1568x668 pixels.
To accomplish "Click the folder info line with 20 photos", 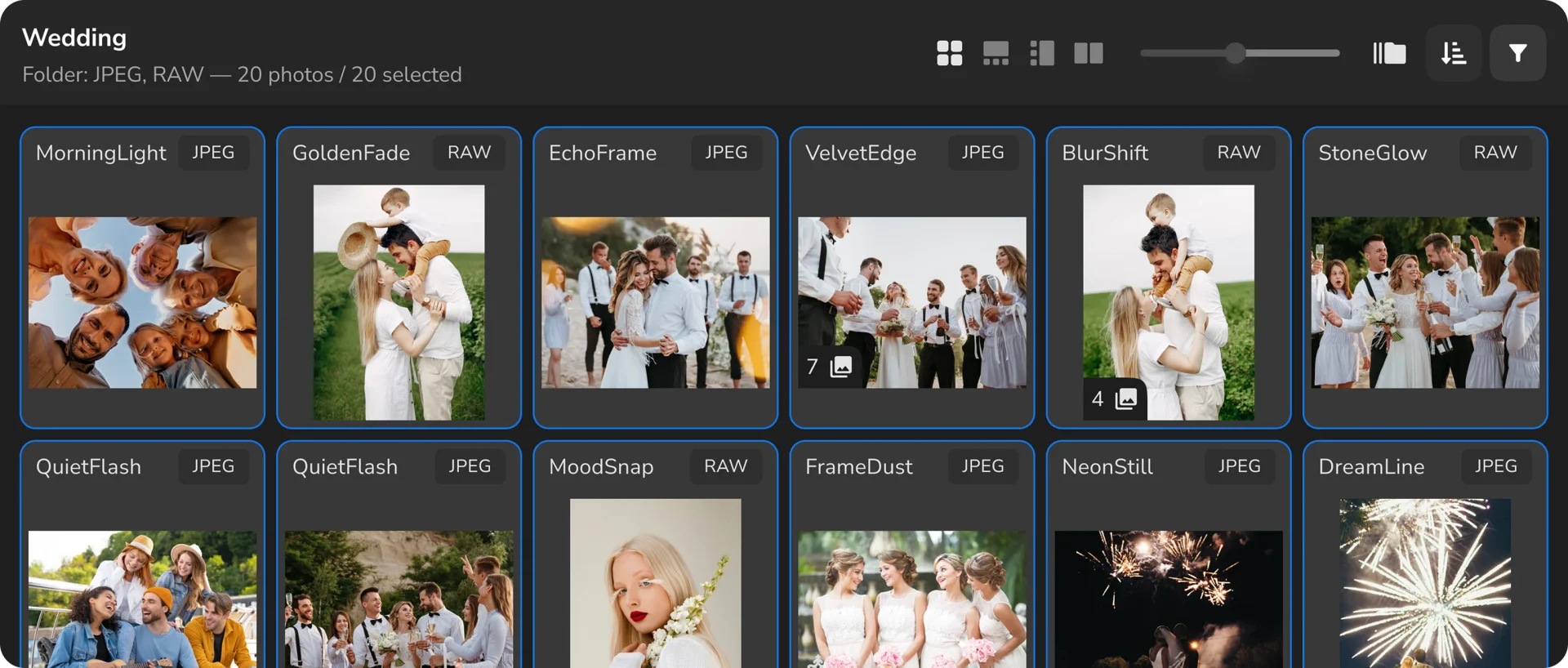I will 242,75.
